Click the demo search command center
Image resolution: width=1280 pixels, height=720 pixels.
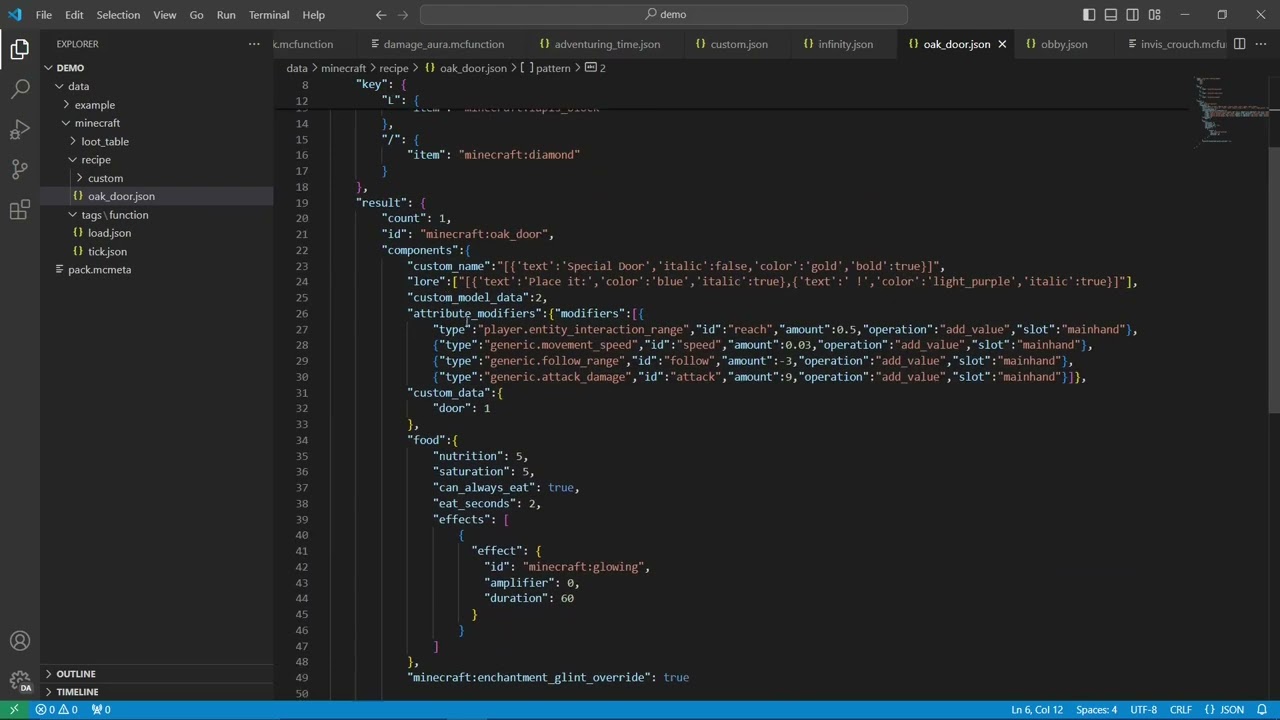coord(664,15)
